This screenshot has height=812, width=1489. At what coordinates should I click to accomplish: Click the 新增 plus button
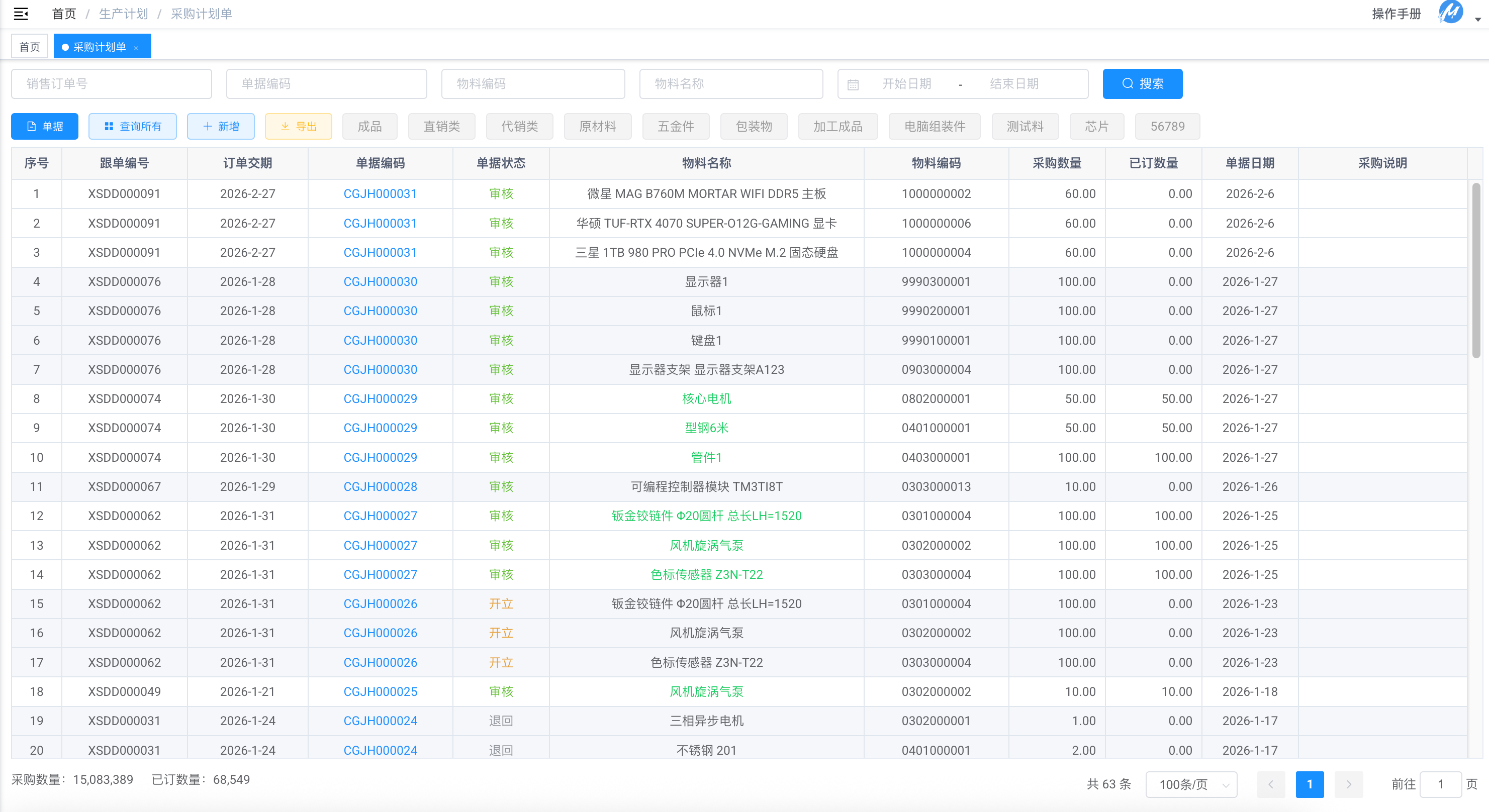pyautogui.click(x=221, y=126)
